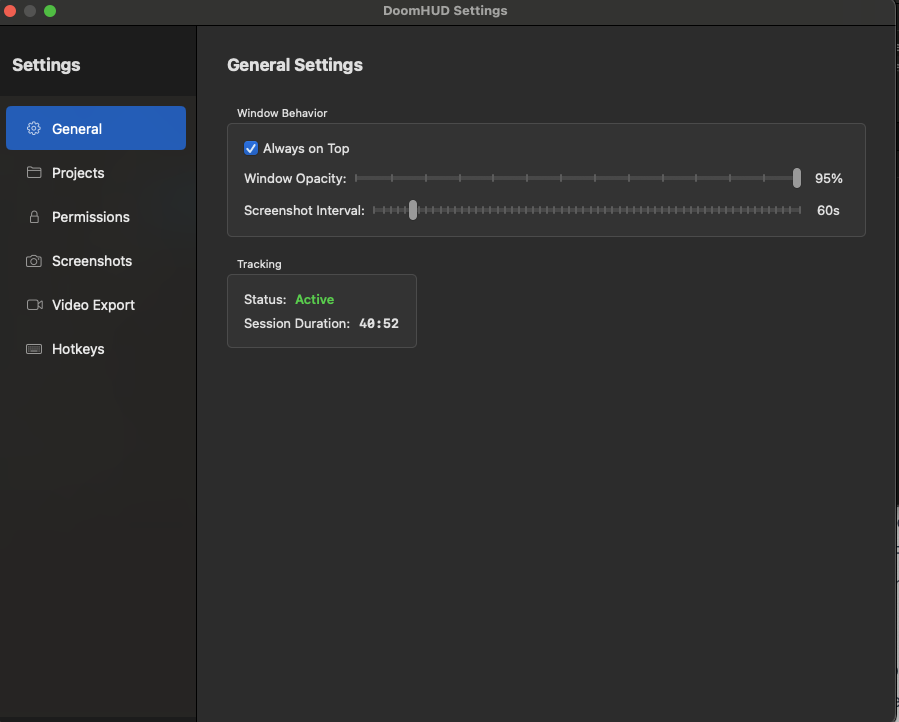Click the Active tracking status text
Screen dimensions: 899x722
tap(314, 299)
